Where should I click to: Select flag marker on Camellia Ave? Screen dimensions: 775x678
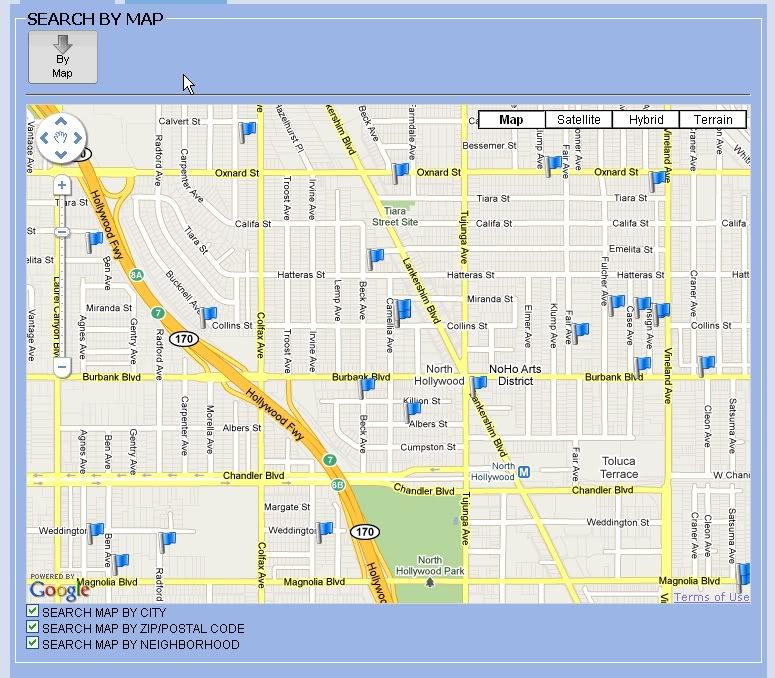pos(402,311)
